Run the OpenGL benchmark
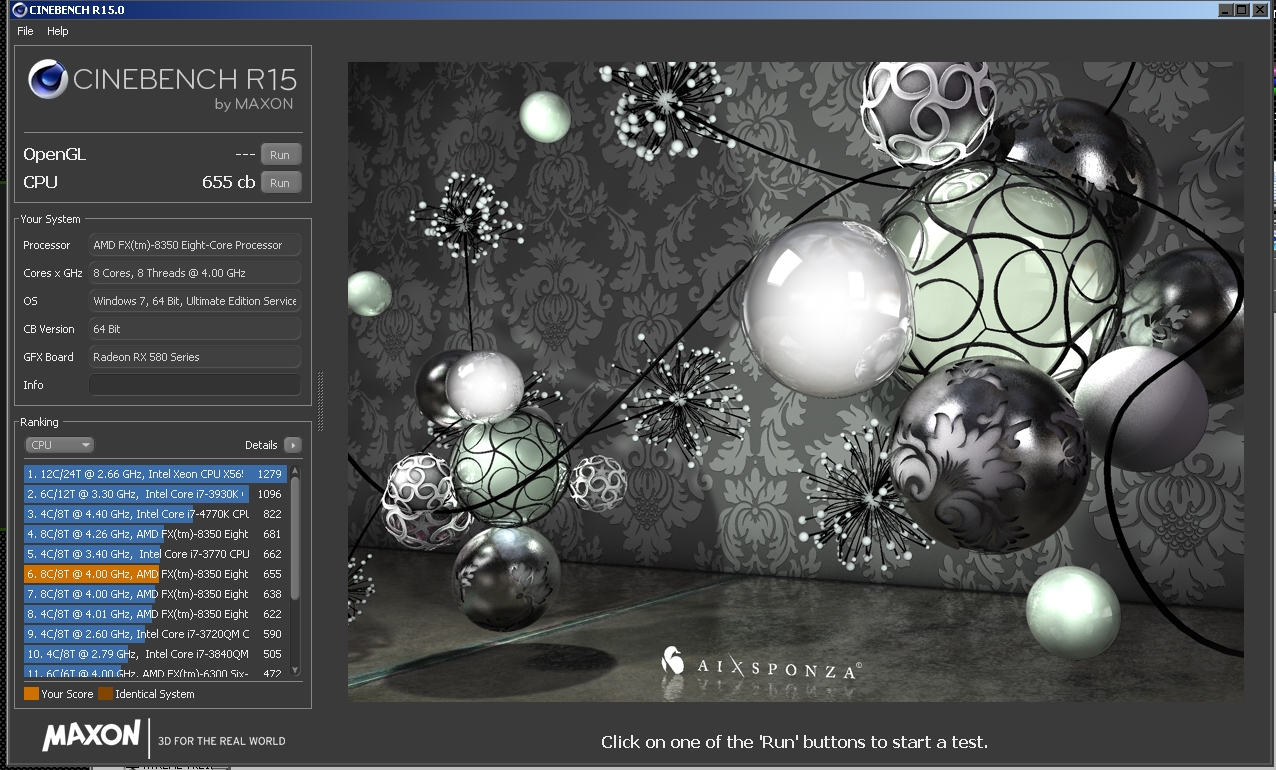Screen dimensions: 1276x770 pos(281,155)
